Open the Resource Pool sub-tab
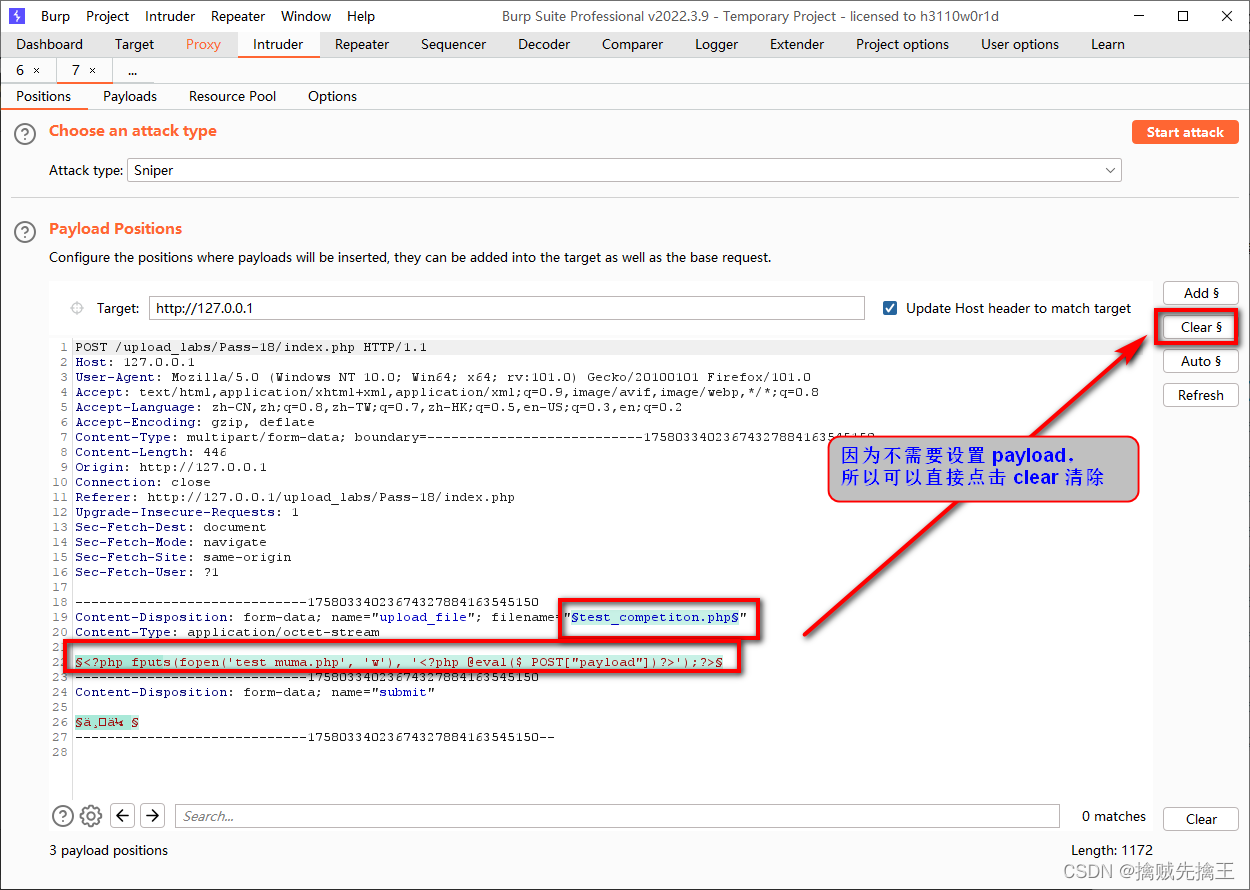The image size is (1250, 890). [x=232, y=96]
